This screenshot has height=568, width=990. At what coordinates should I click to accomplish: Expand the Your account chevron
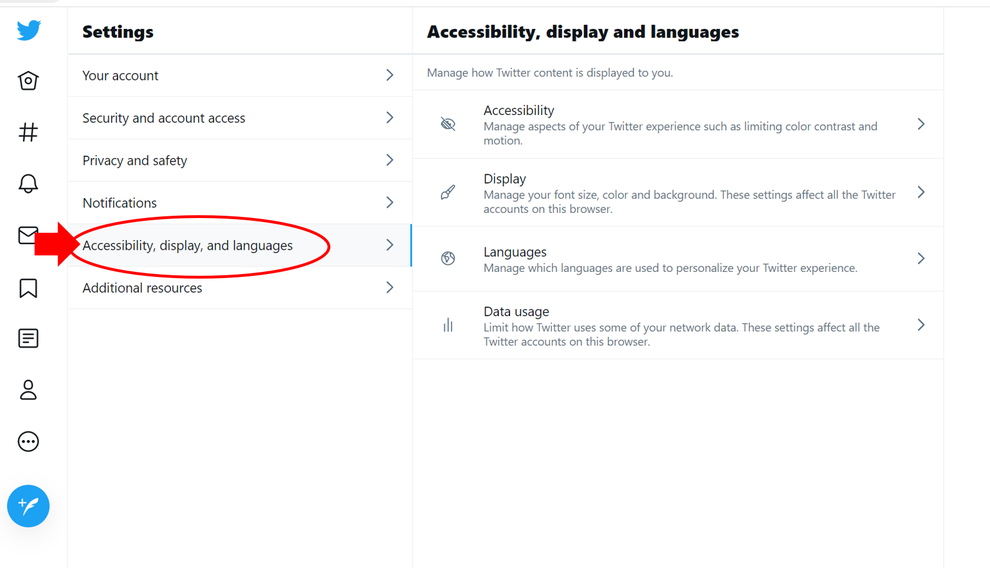tap(390, 75)
